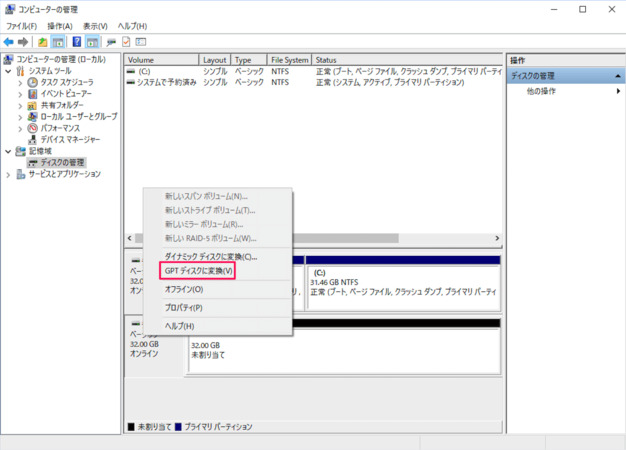Click the checkmark Properties toolbar icon

point(126,42)
